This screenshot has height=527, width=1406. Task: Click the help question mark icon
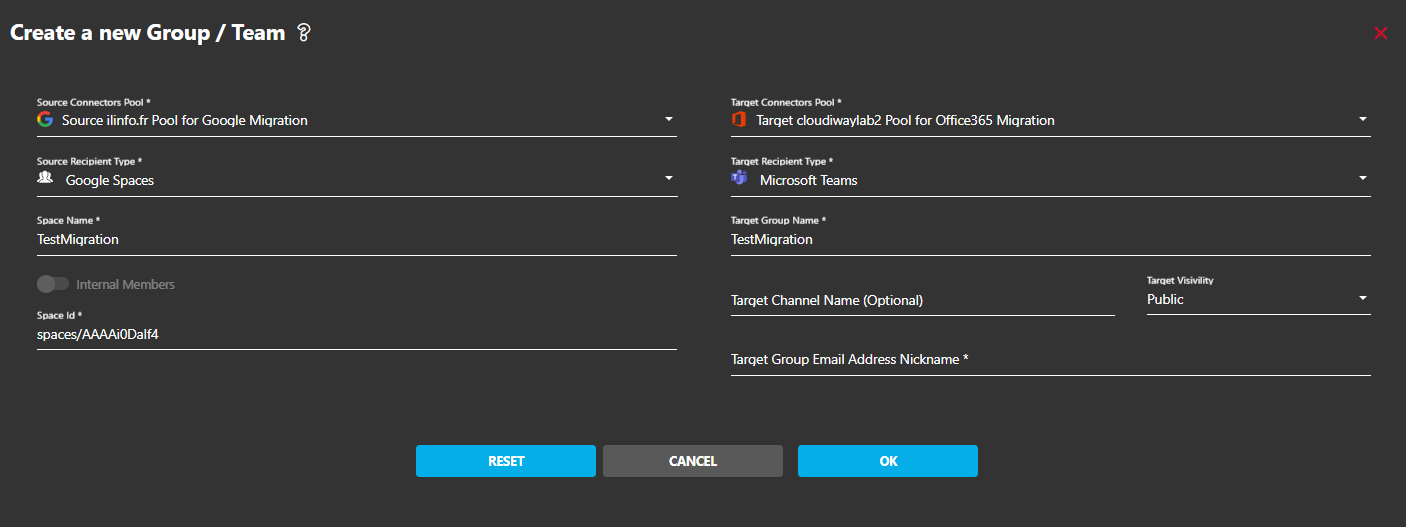click(305, 33)
